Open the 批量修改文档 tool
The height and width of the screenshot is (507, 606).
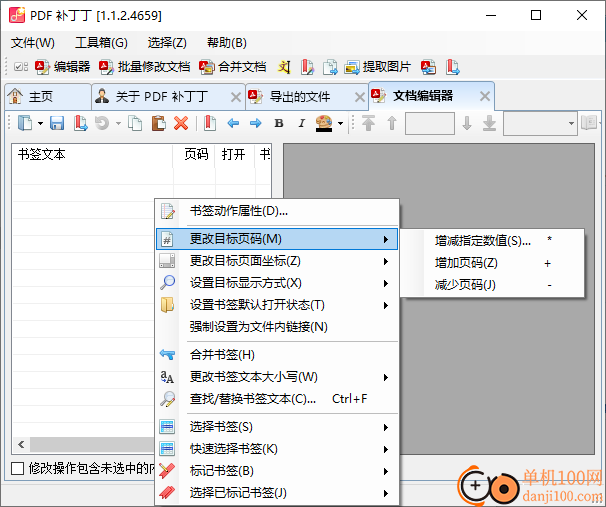(144, 67)
